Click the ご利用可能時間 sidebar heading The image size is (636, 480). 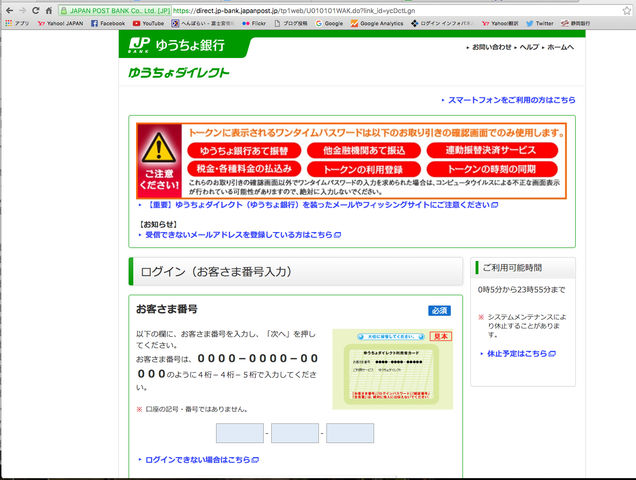(512, 268)
